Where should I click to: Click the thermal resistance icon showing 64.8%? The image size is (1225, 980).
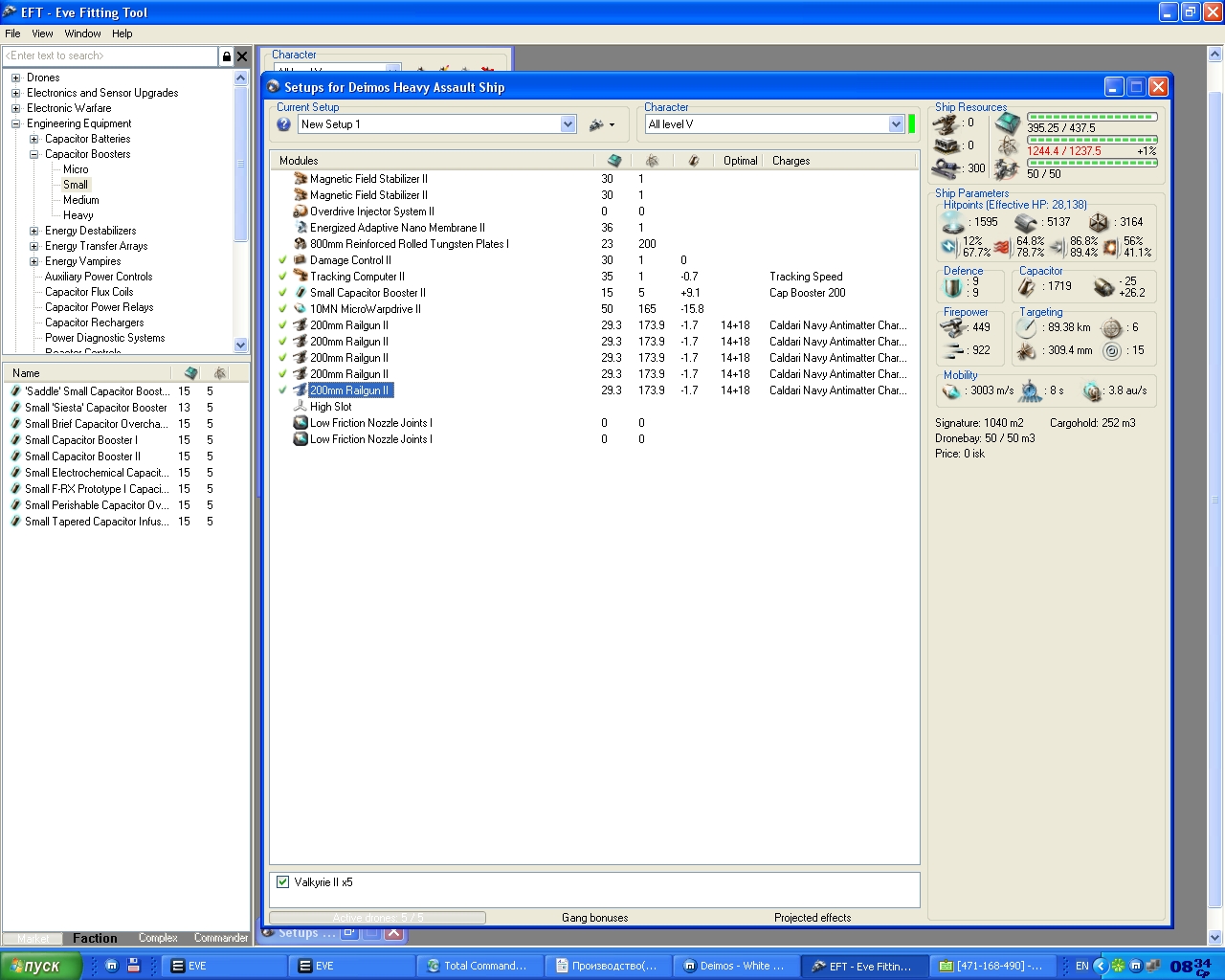pyautogui.click(x=1003, y=247)
